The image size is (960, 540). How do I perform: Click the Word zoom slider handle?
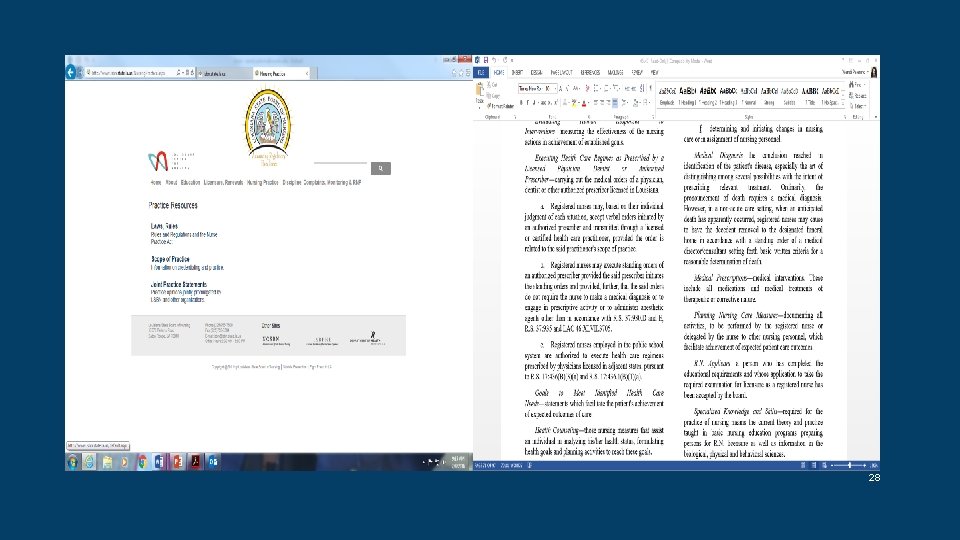point(850,465)
